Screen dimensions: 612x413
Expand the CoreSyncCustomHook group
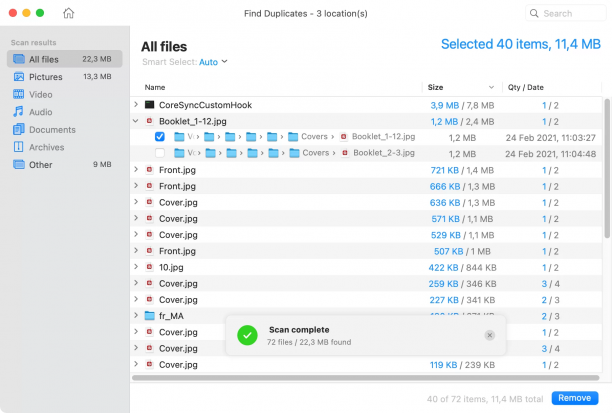click(136, 105)
